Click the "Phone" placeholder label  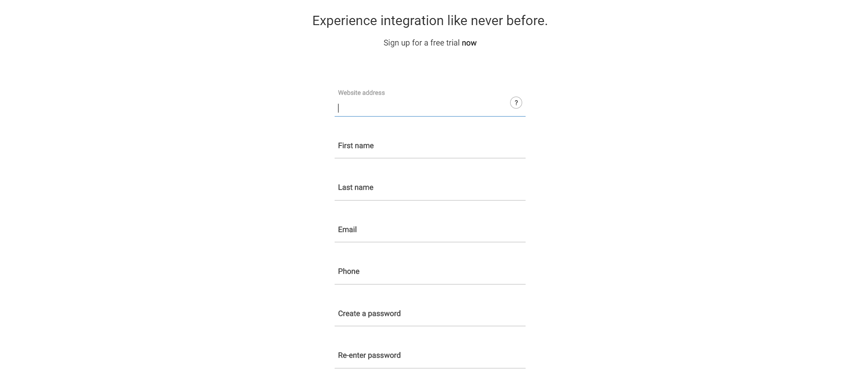click(x=349, y=271)
